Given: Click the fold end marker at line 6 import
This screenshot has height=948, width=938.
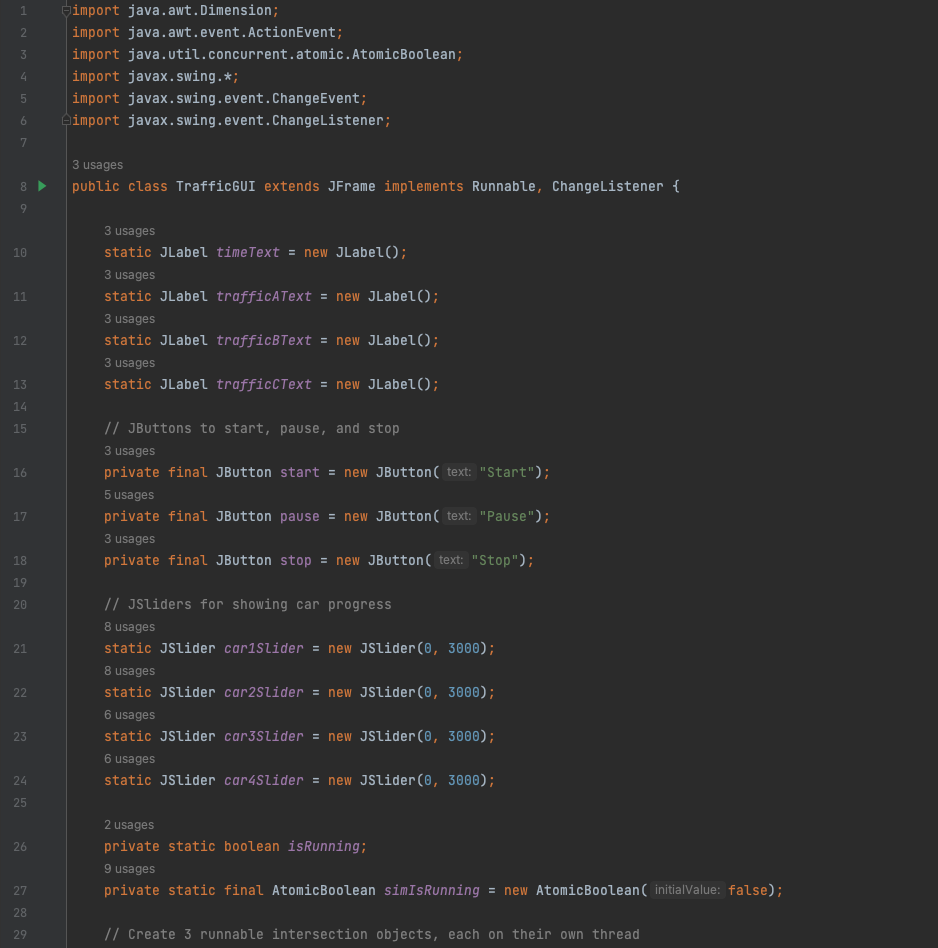Looking at the screenshot, I should coord(67,120).
